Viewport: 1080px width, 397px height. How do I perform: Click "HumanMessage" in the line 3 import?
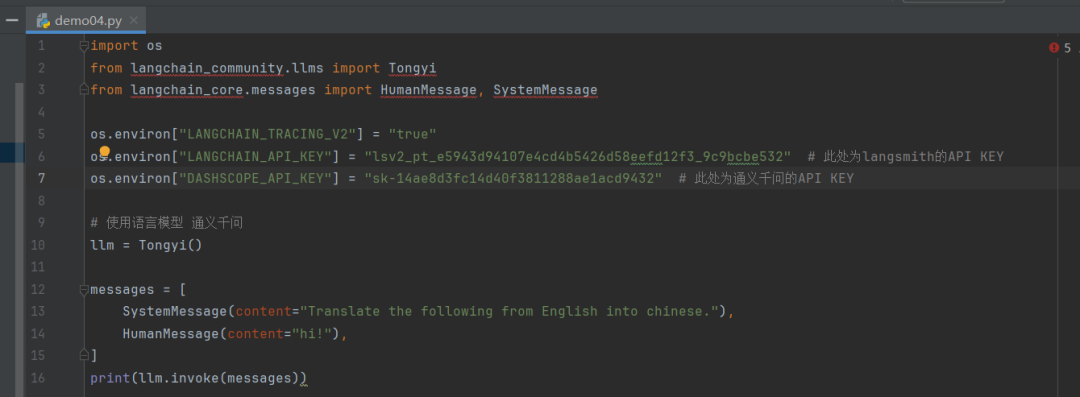coord(428,90)
